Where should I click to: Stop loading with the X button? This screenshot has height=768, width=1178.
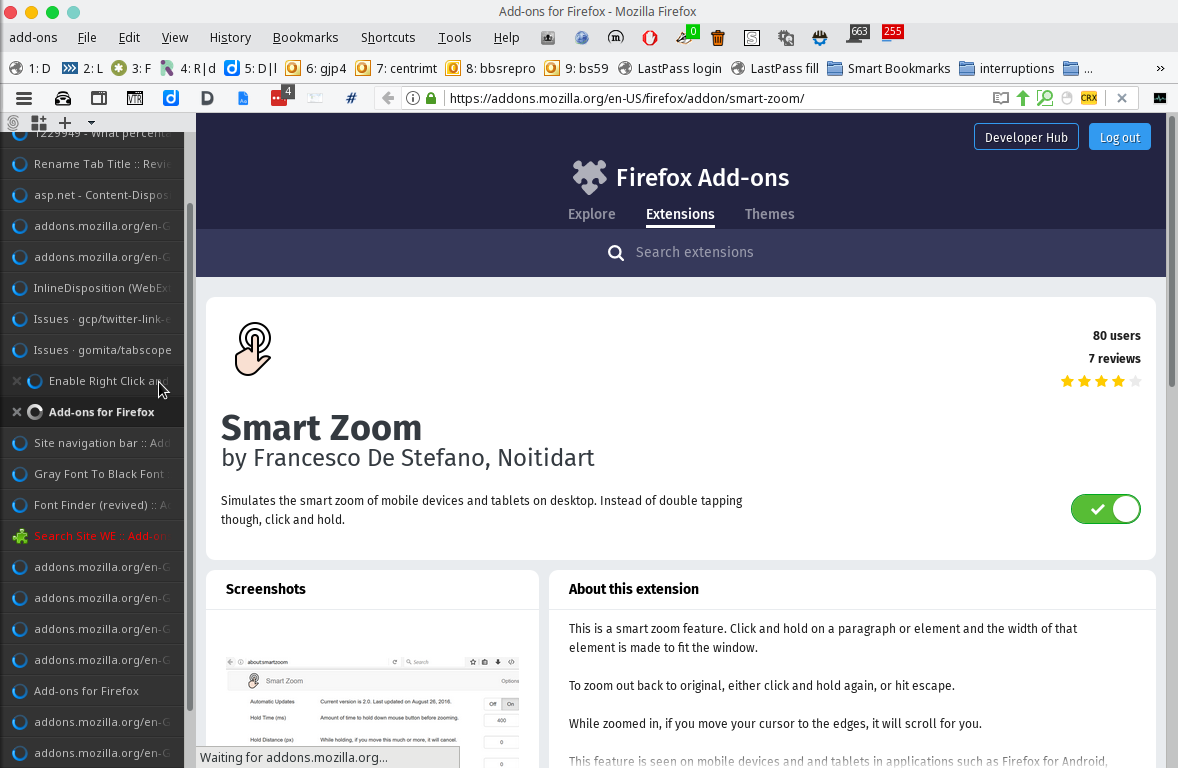pyautogui.click(x=1122, y=98)
